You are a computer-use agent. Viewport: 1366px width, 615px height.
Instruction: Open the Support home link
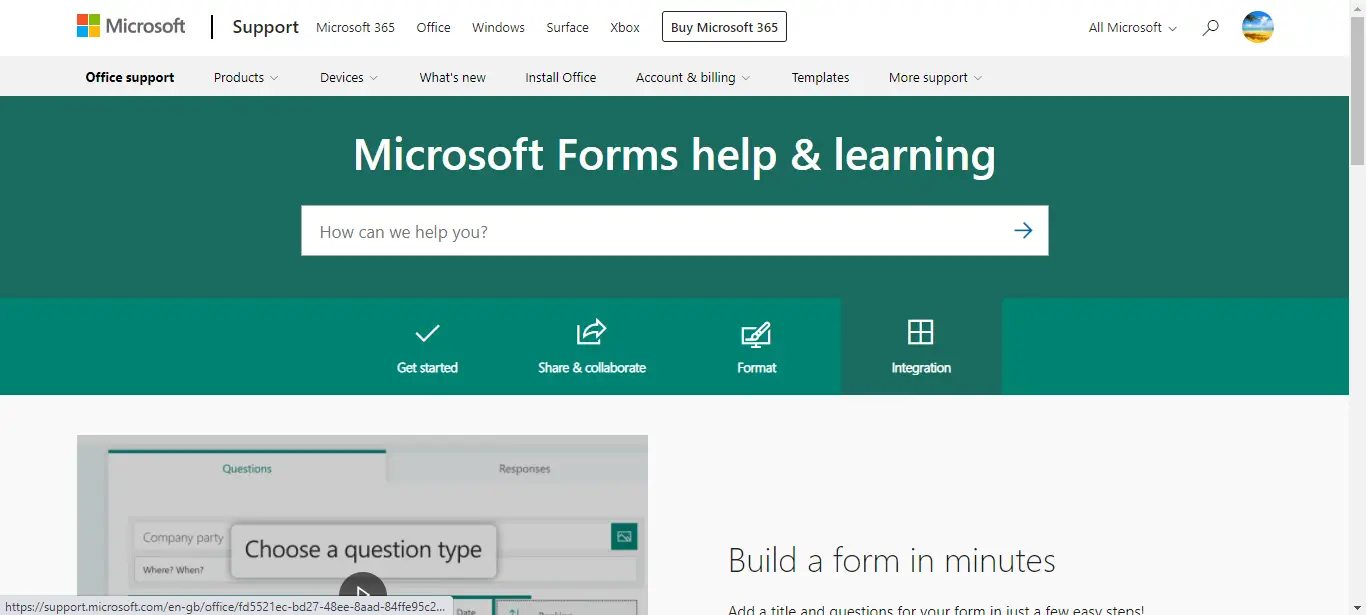pyautogui.click(x=265, y=27)
